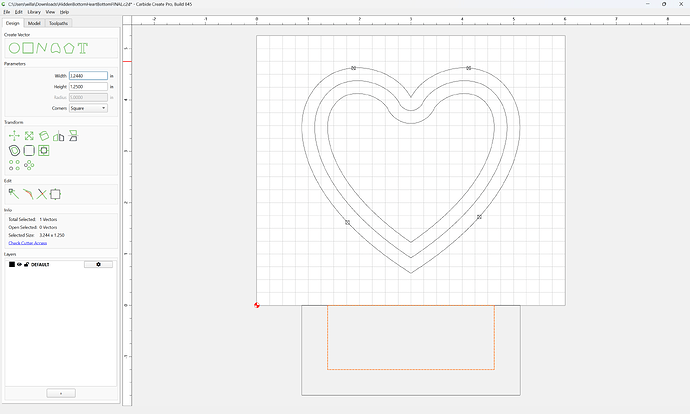Click the crossed-lines Trim Vectors tool

(42, 194)
